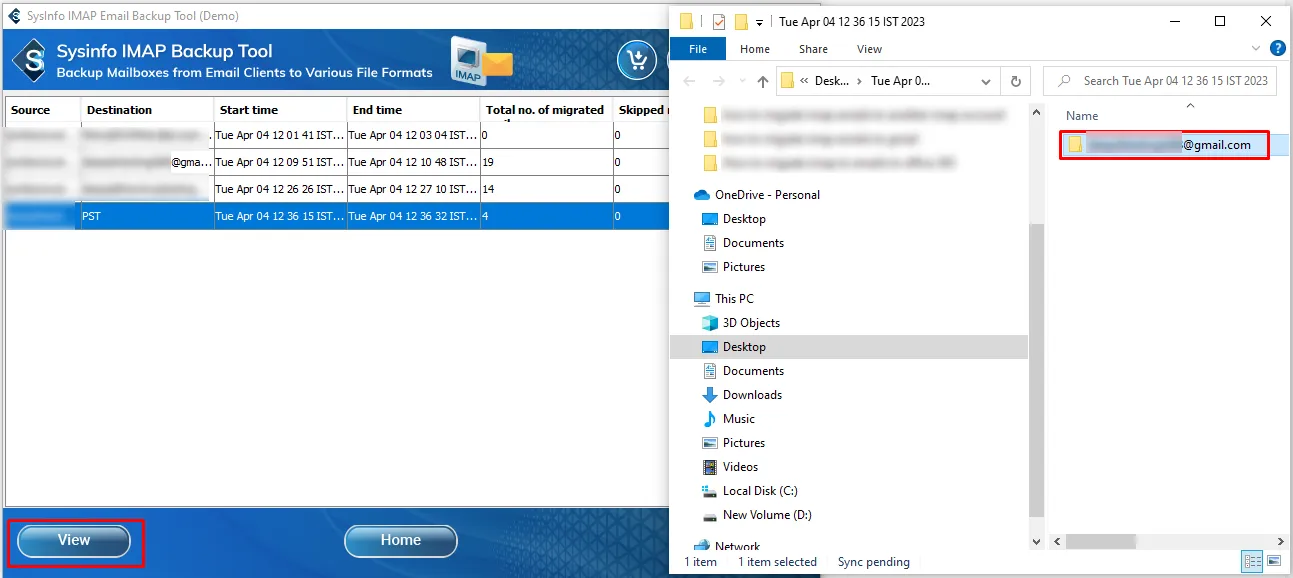Click the New Folder icon in quick access toolbar
The height and width of the screenshot is (578, 1293).
[740, 21]
